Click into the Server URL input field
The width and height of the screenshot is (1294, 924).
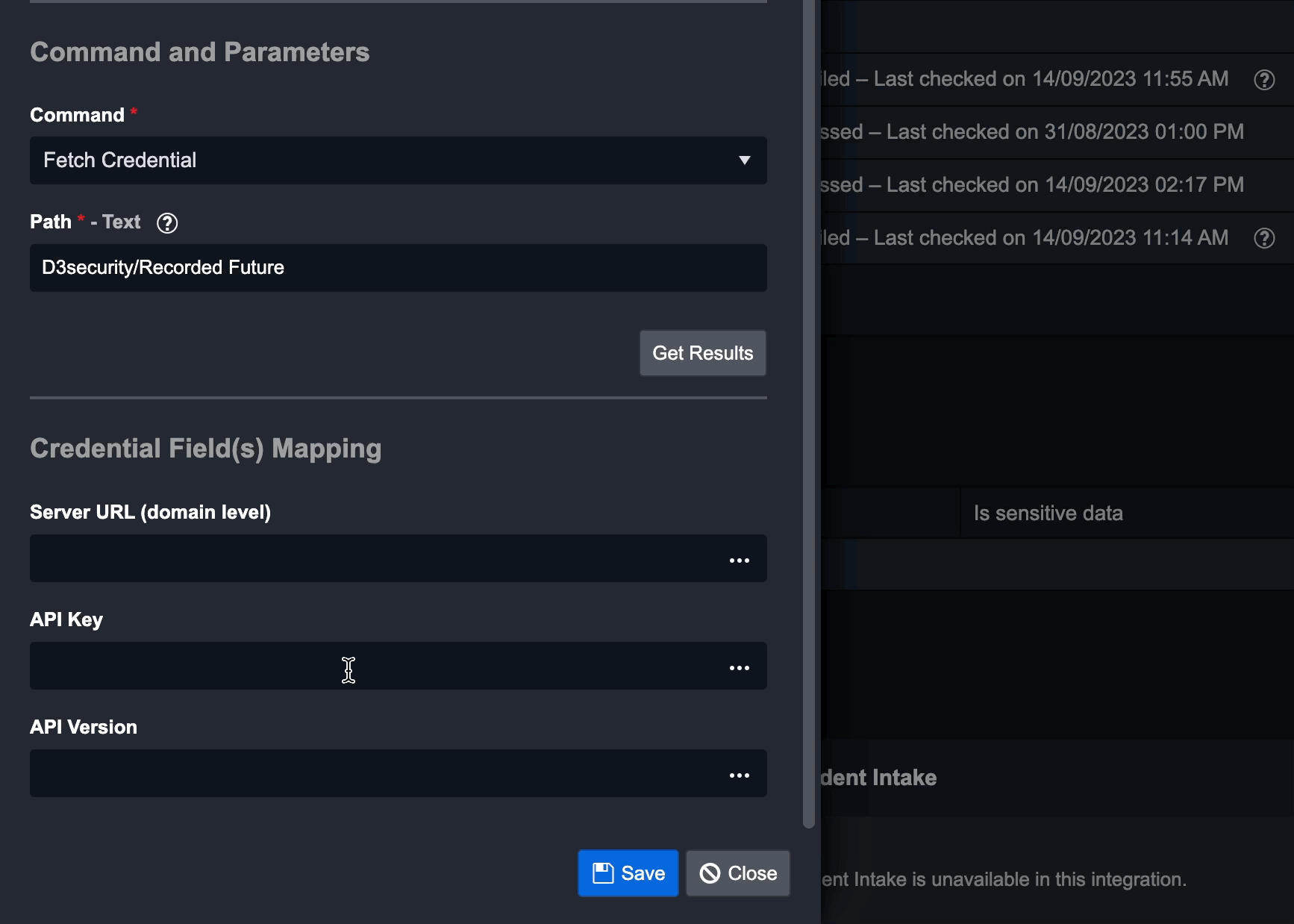pos(373,558)
